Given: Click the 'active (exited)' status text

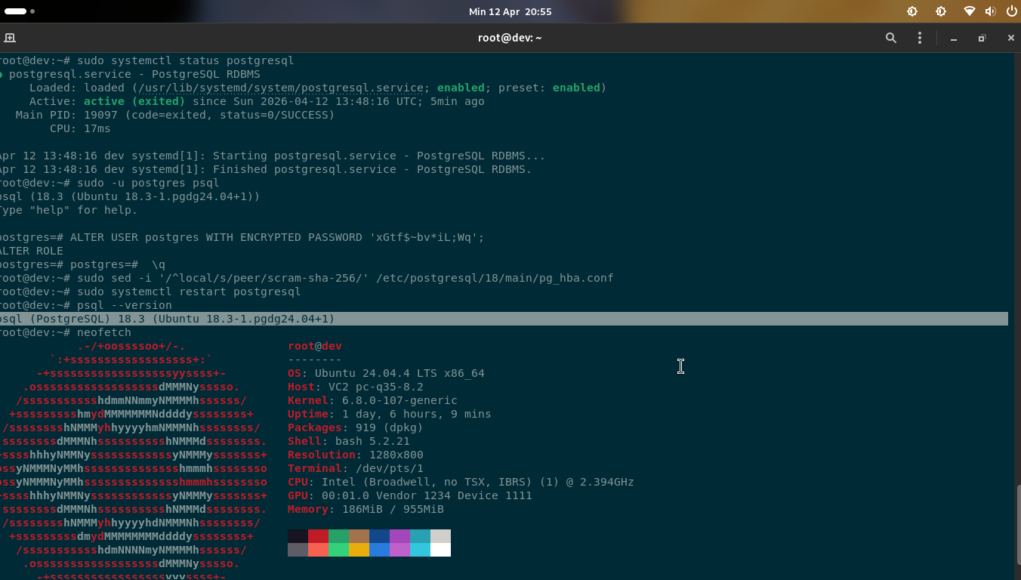Looking at the screenshot, I should click(x=134, y=102).
